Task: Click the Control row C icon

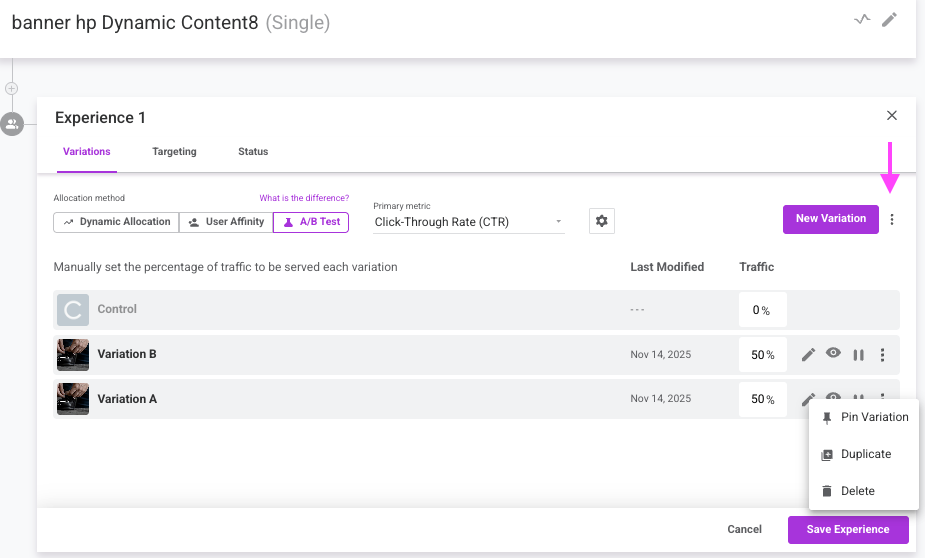Action: pyautogui.click(x=73, y=310)
